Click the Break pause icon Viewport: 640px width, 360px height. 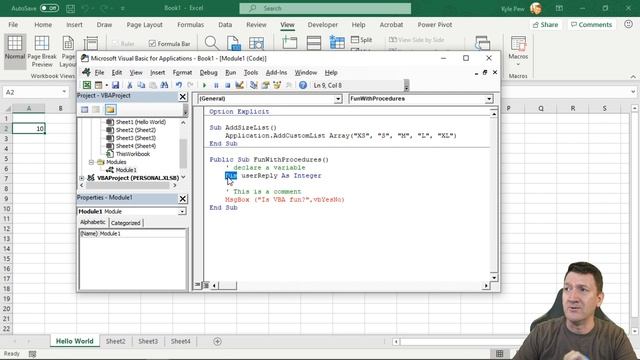pos(216,85)
